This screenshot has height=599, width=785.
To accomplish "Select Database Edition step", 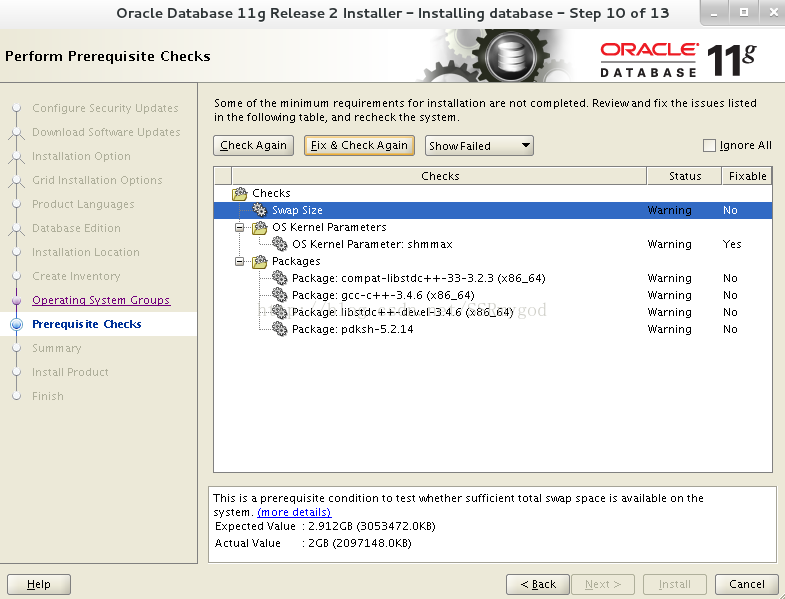I will coord(76,228).
